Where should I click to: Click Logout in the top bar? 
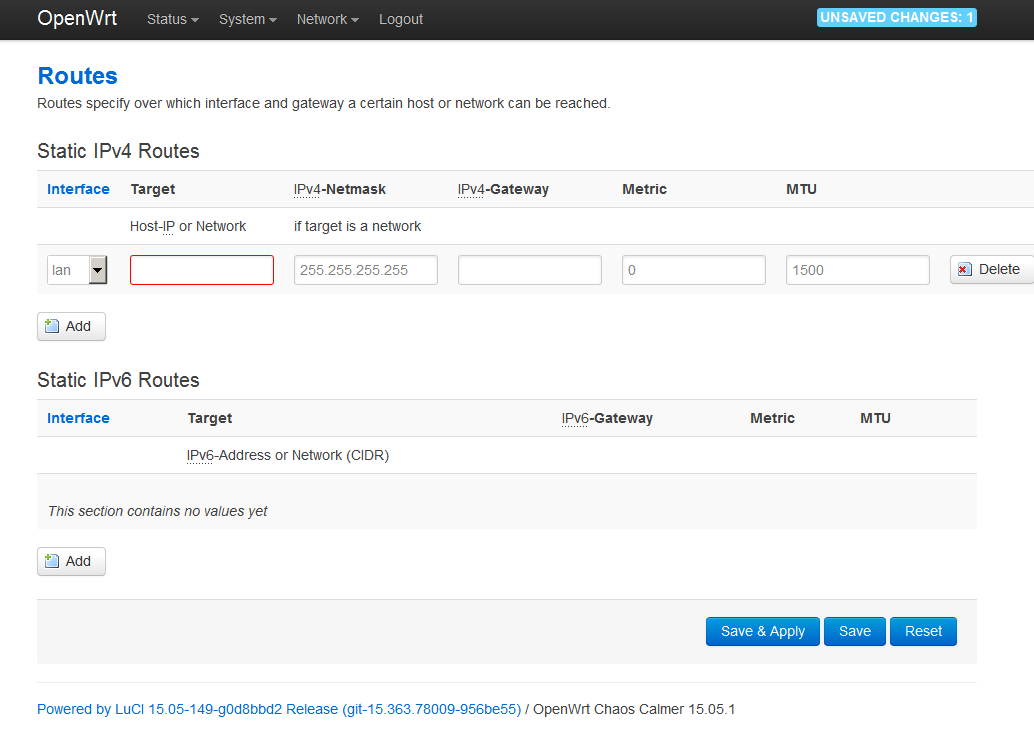[401, 19]
